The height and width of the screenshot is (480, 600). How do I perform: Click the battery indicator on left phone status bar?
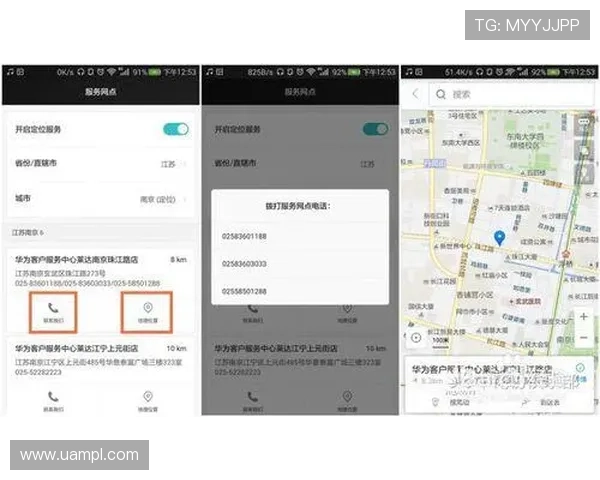pos(155,72)
